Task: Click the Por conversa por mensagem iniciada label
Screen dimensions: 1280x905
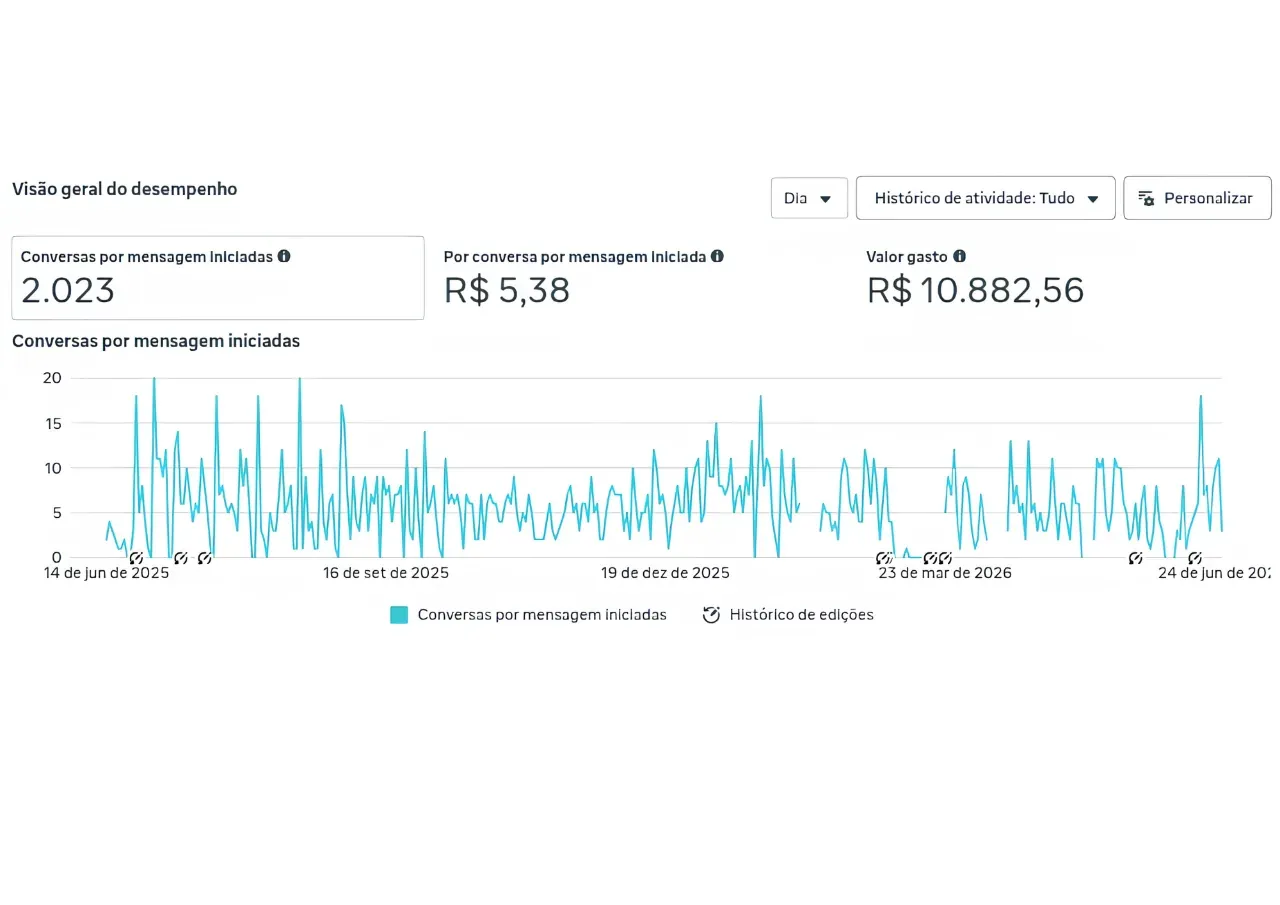Action: [x=575, y=257]
